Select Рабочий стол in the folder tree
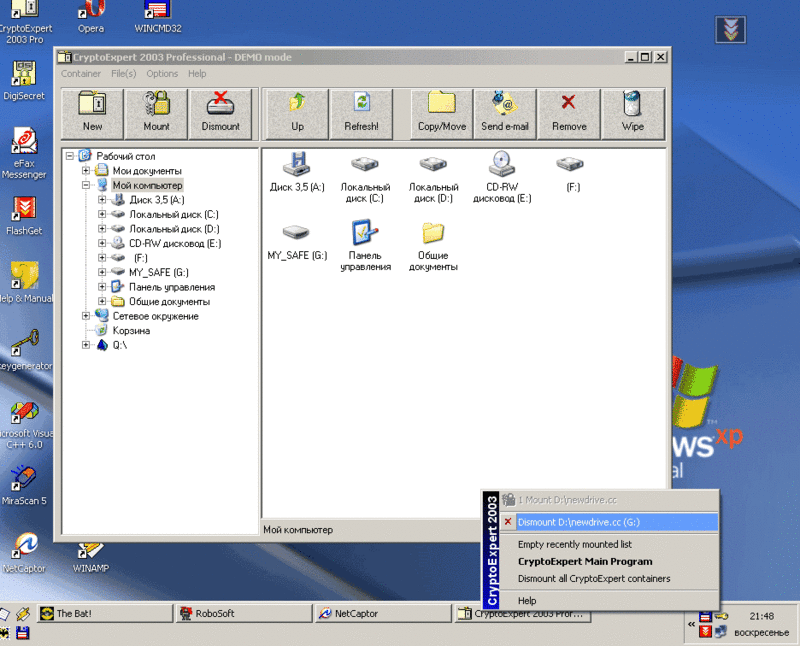The width and height of the screenshot is (800, 646). click(126, 156)
